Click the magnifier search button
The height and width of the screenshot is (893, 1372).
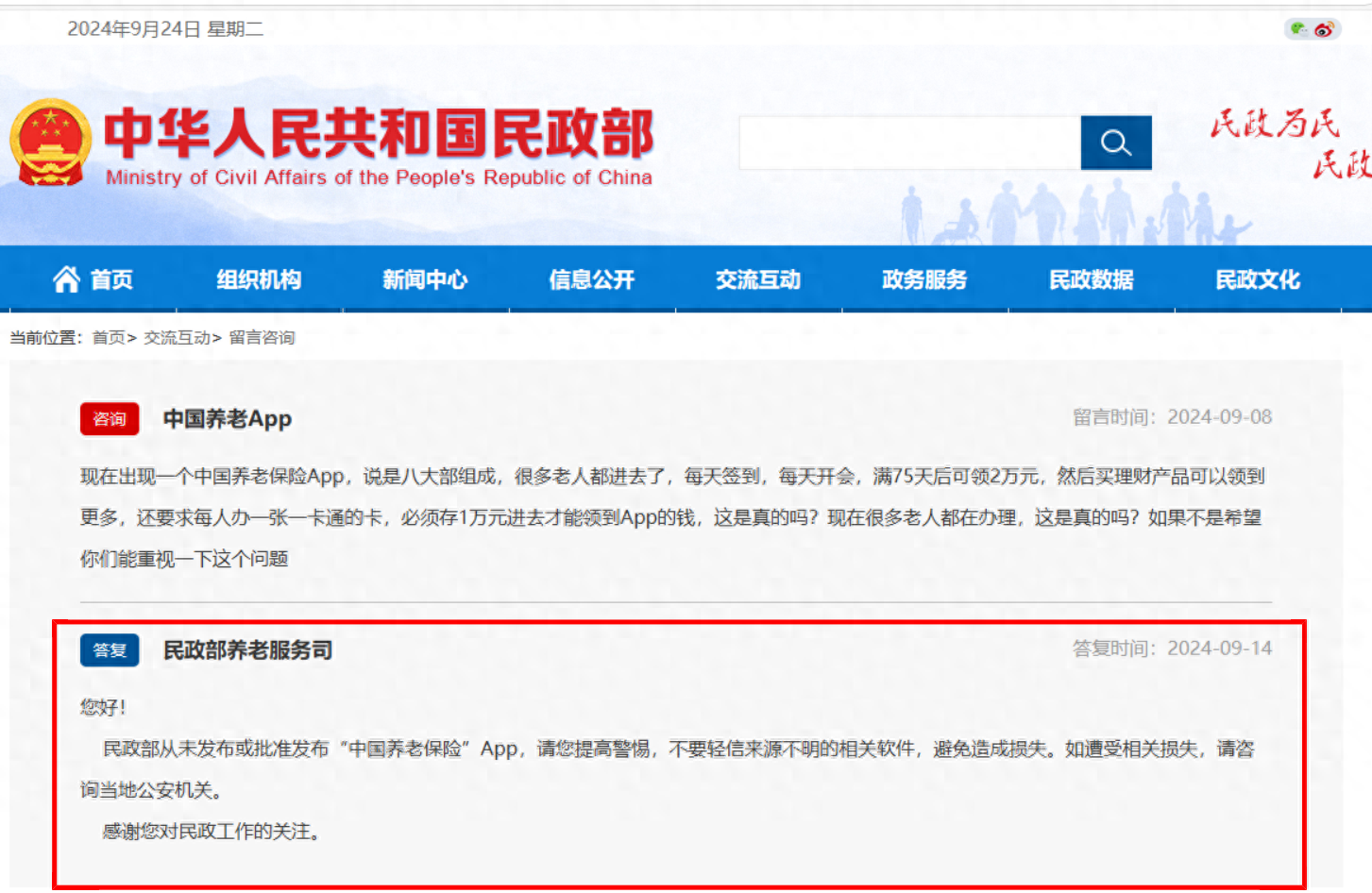click(x=1115, y=143)
